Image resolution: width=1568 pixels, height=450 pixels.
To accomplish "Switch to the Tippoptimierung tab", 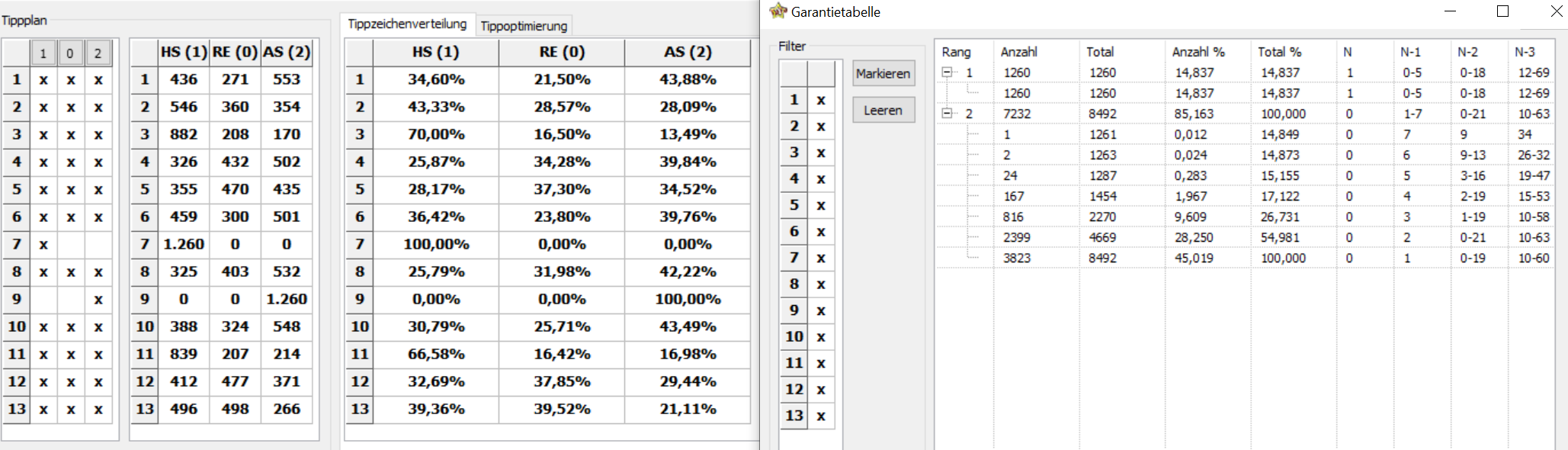I will pyautogui.click(x=524, y=25).
